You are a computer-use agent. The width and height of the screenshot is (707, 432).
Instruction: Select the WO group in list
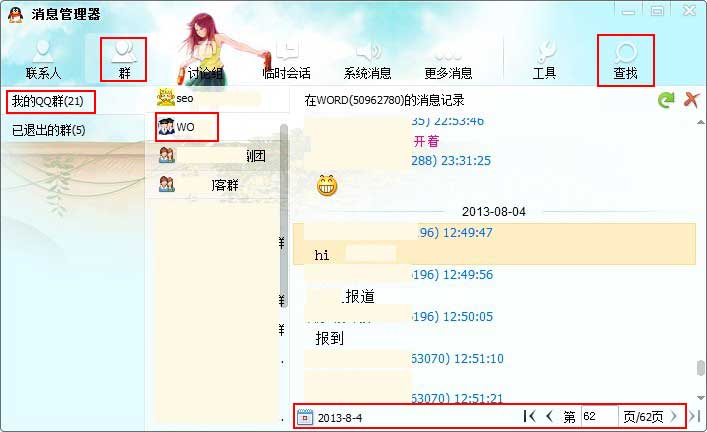pos(187,127)
